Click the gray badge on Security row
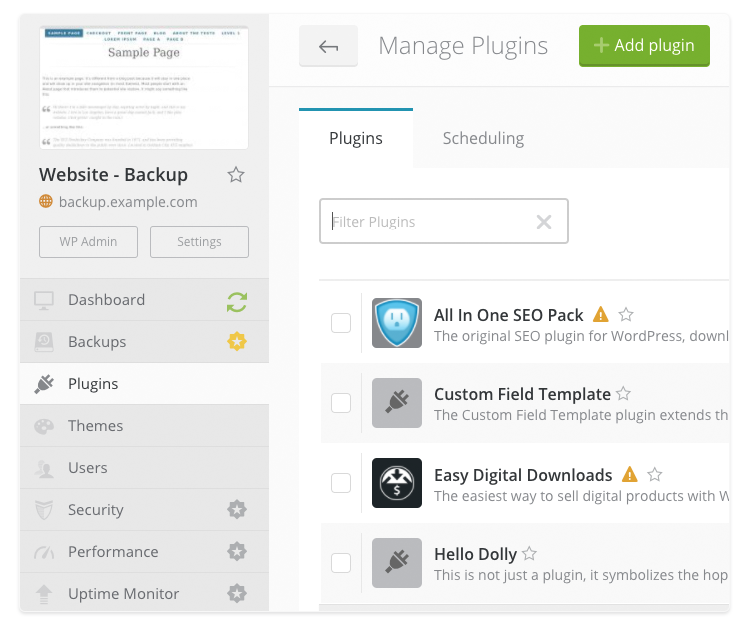Viewport: 750px width, 637px height. point(237,510)
